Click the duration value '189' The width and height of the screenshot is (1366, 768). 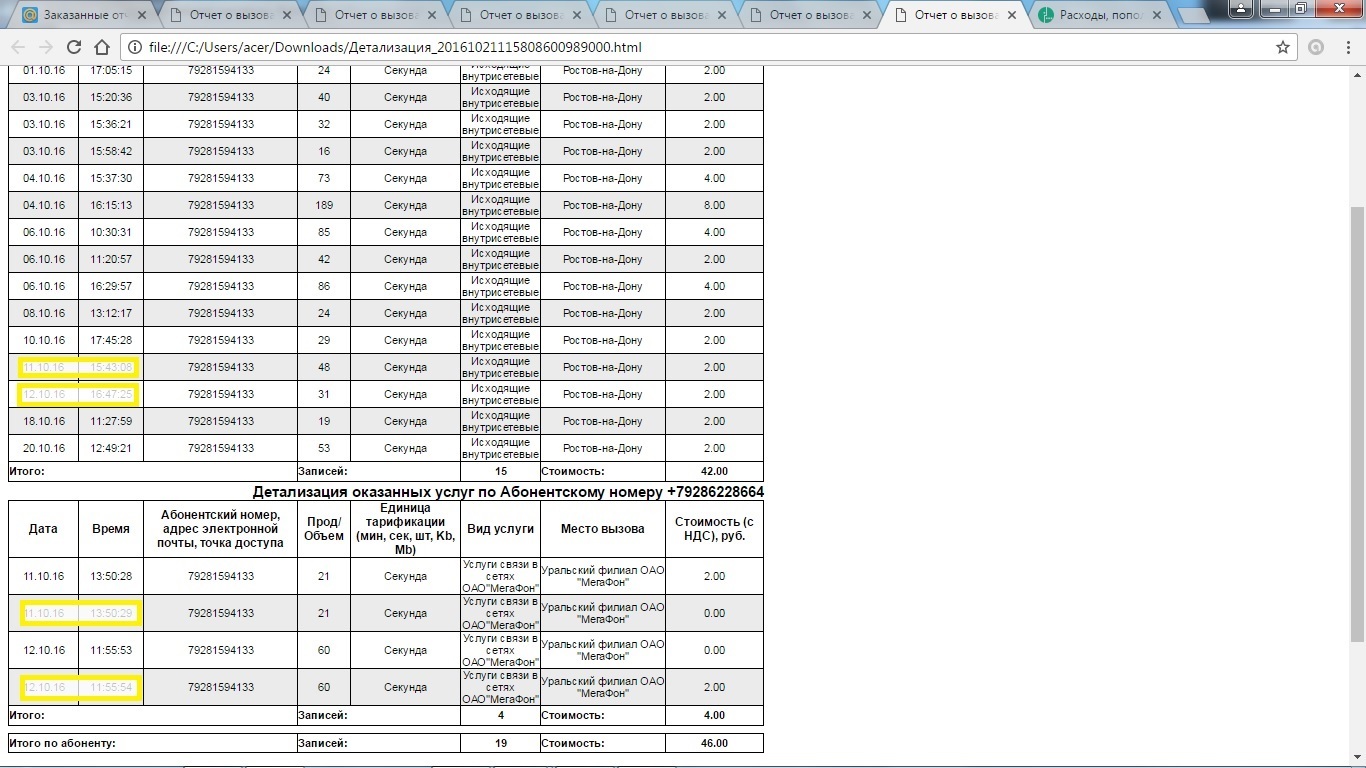click(x=324, y=206)
